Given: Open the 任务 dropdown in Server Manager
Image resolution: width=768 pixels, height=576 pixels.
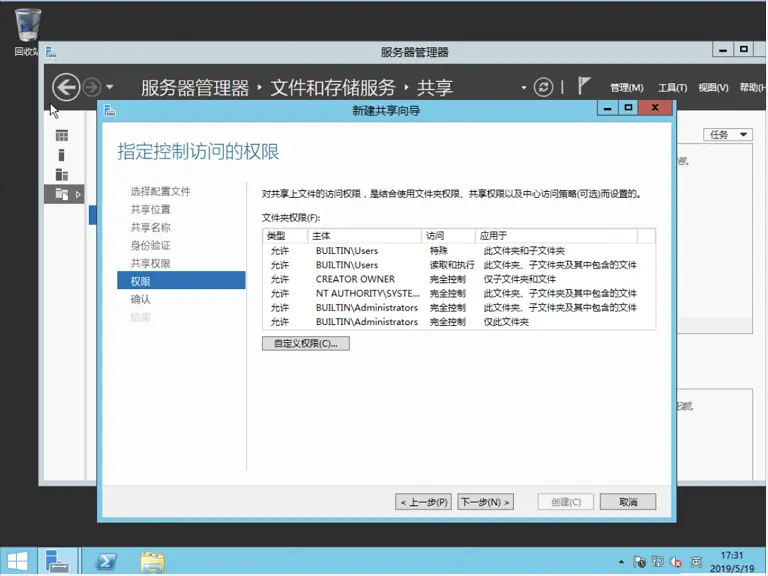Looking at the screenshot, I should point(727,135).
